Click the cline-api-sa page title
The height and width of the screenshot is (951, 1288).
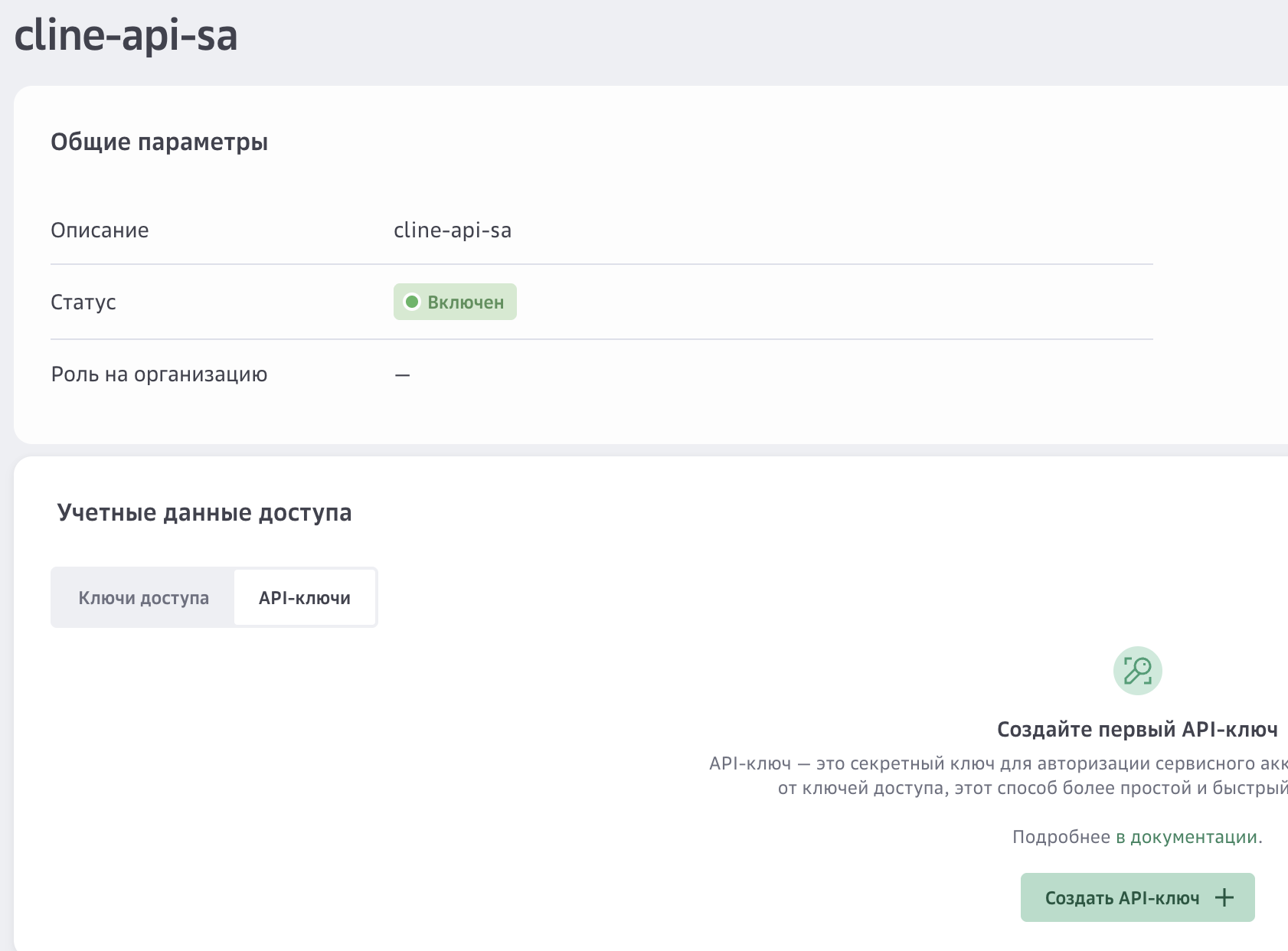(x=126, y=35)
